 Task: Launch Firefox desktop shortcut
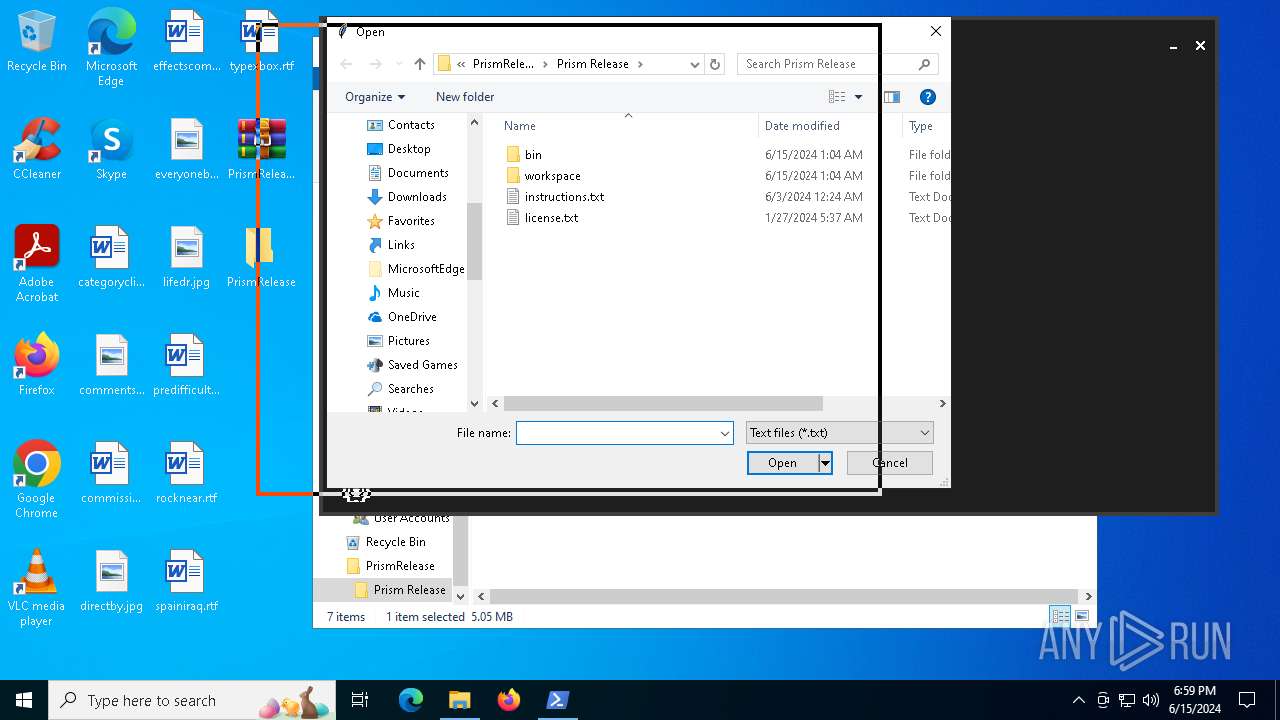point(37,365)
